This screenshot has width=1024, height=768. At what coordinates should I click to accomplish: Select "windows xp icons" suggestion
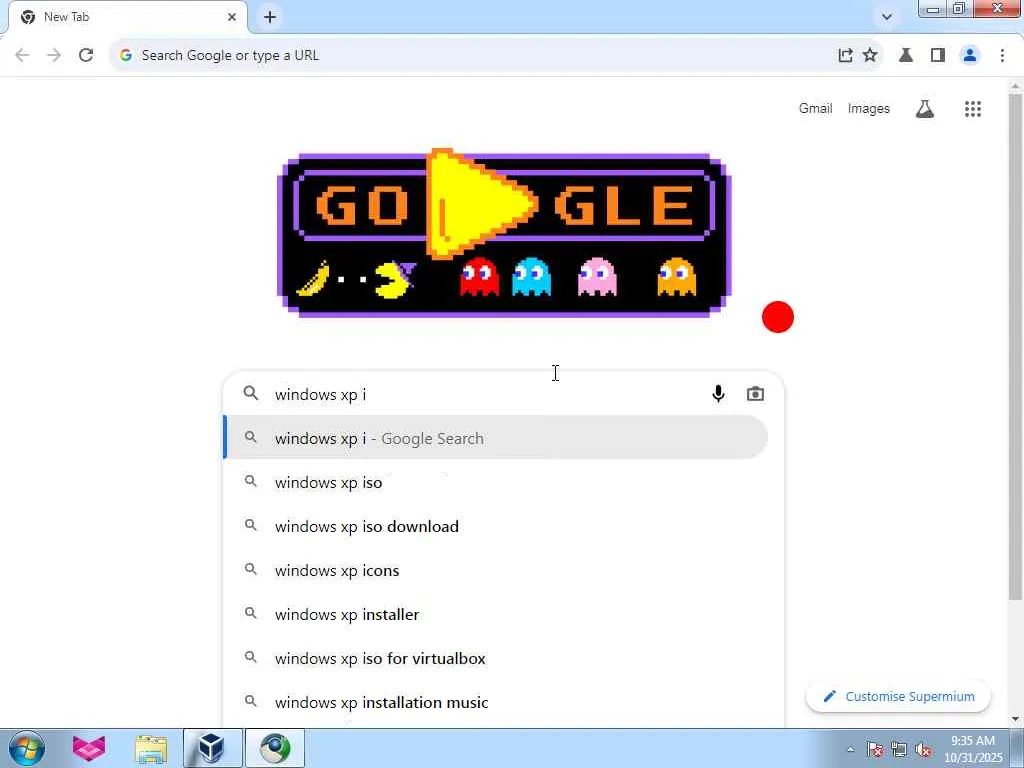pos(496,570)
